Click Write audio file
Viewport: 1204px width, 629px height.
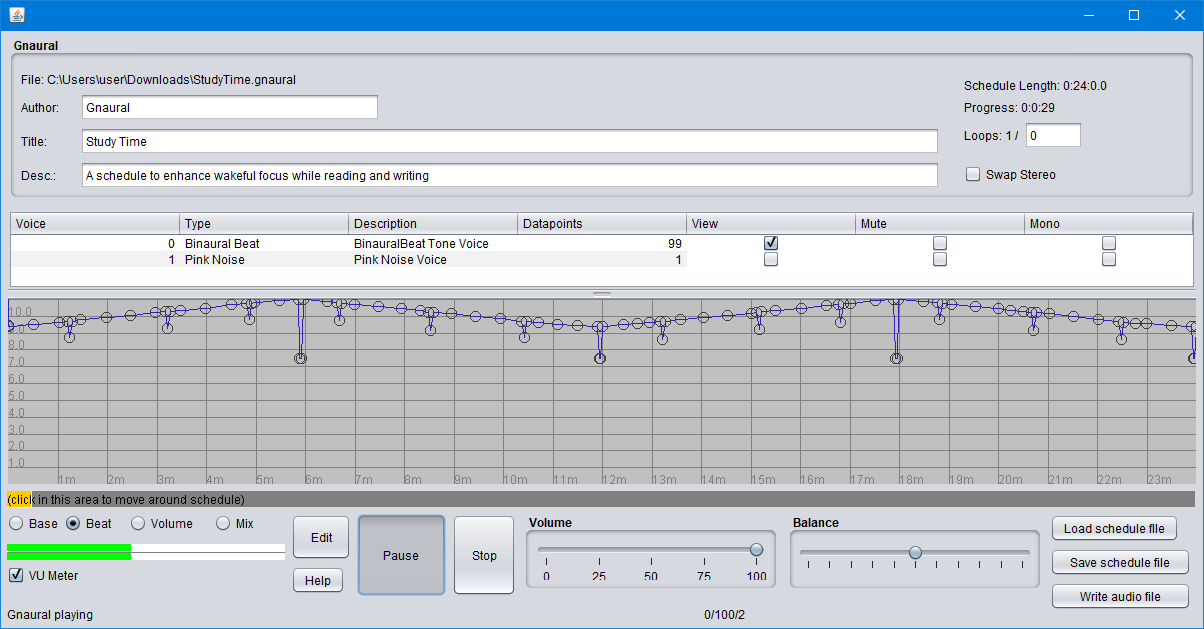1120,597
